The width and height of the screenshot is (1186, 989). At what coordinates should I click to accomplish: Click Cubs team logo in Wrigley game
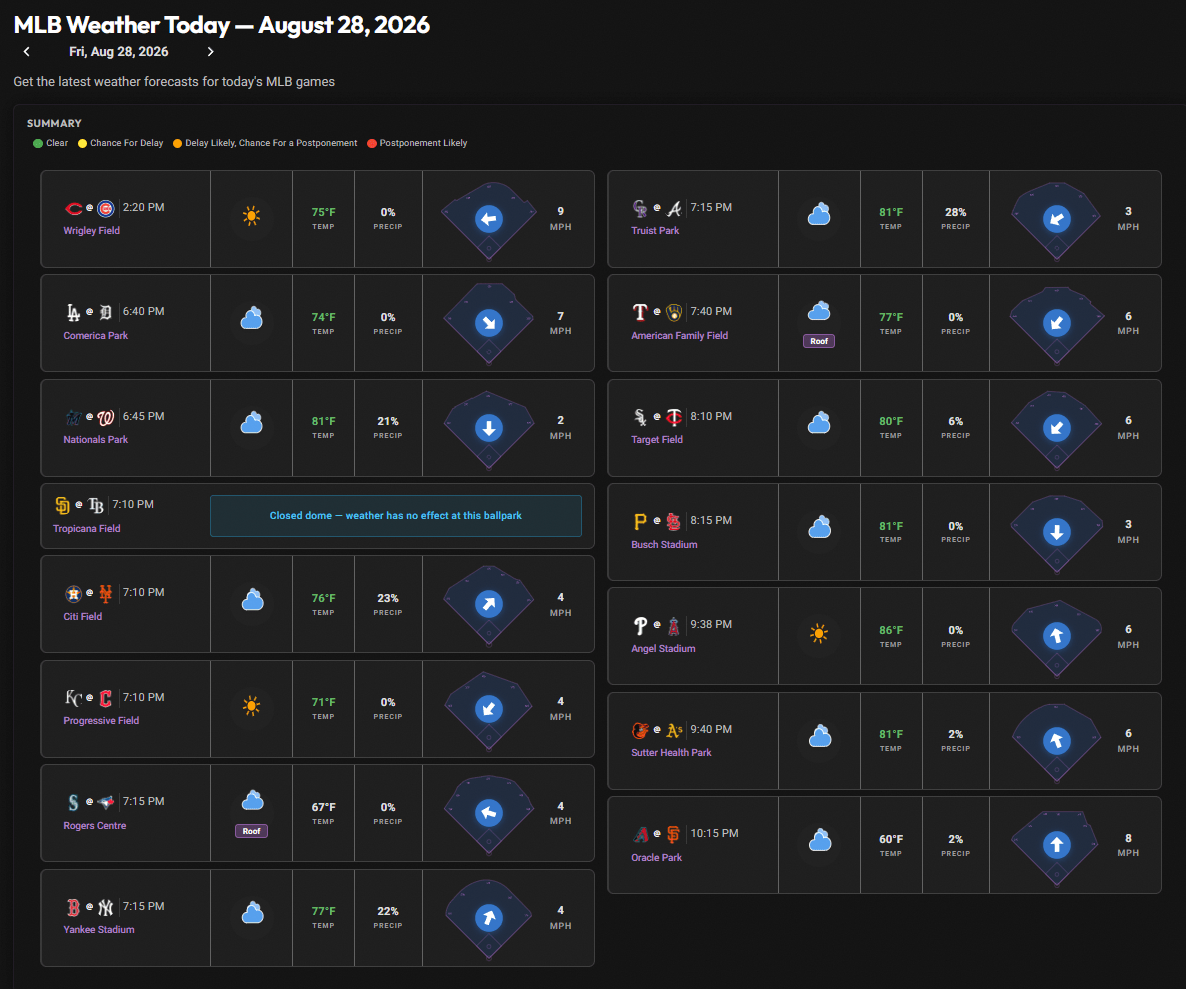[106, 209]
